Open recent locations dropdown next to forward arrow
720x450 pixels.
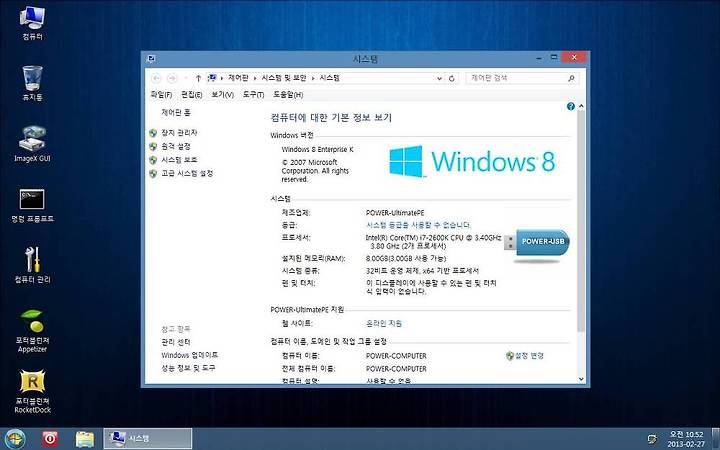coord(186,79)
